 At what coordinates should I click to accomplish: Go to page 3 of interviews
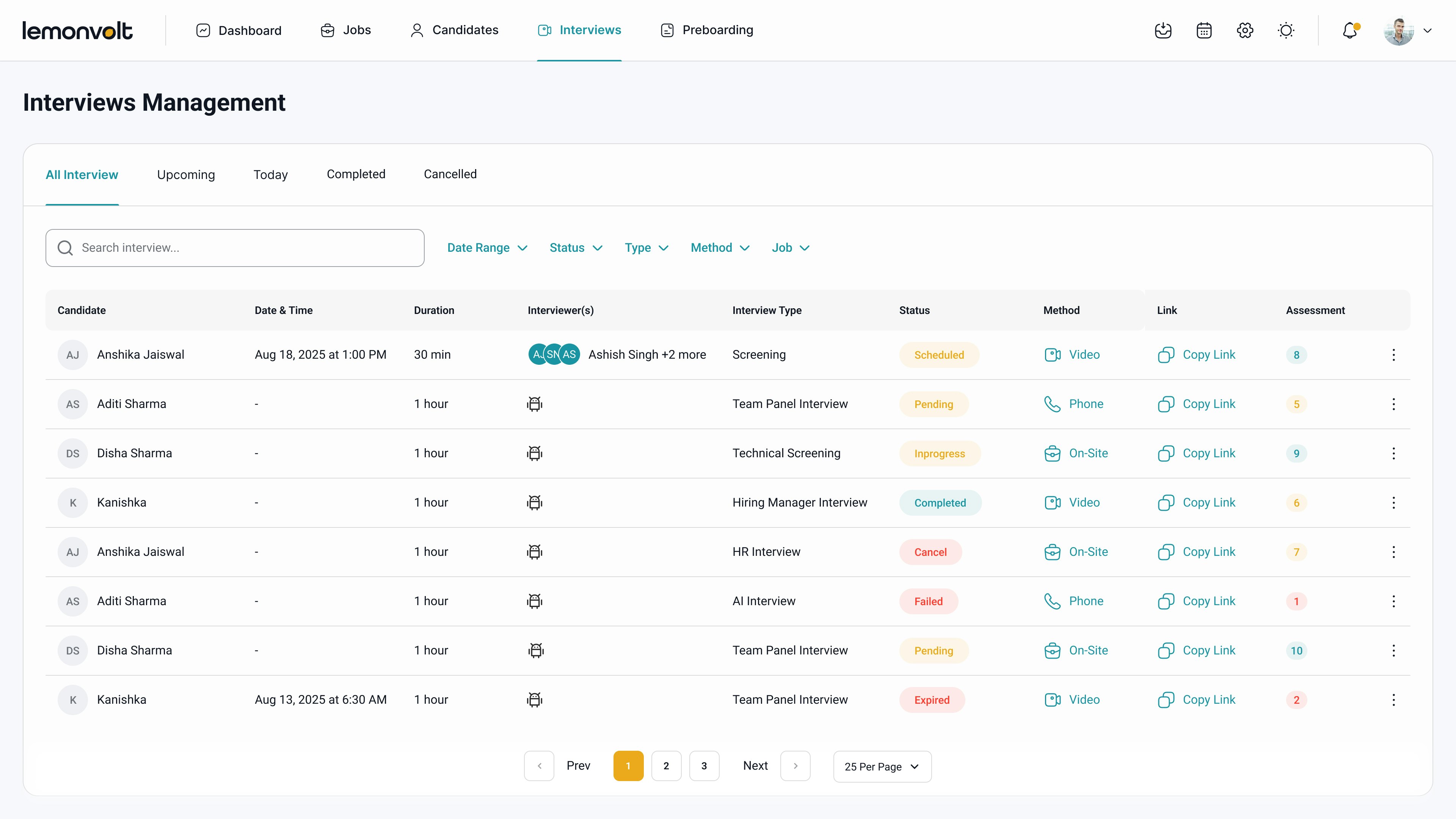pos(704,766)
